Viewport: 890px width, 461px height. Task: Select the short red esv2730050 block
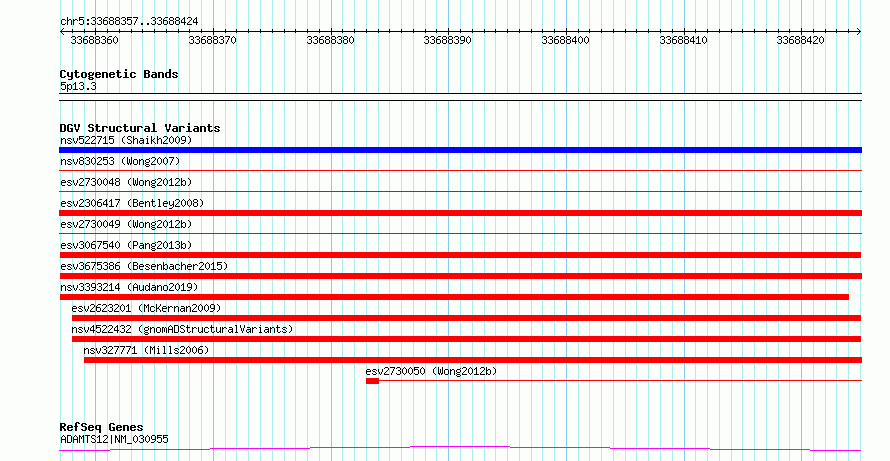[372, 381]
